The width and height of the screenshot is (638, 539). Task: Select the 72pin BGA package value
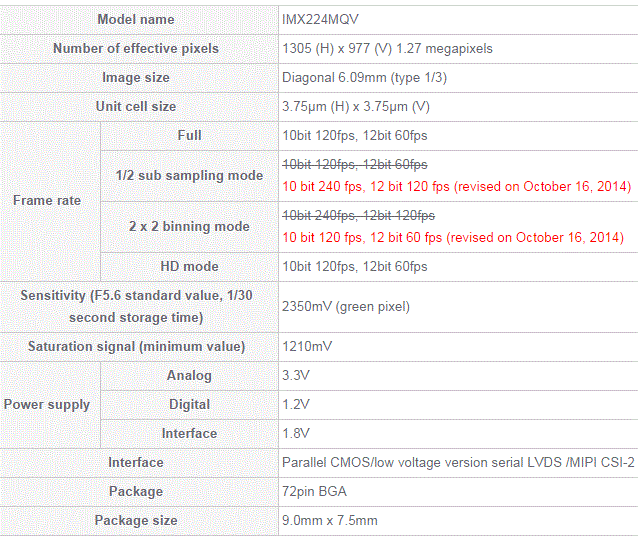314,491
